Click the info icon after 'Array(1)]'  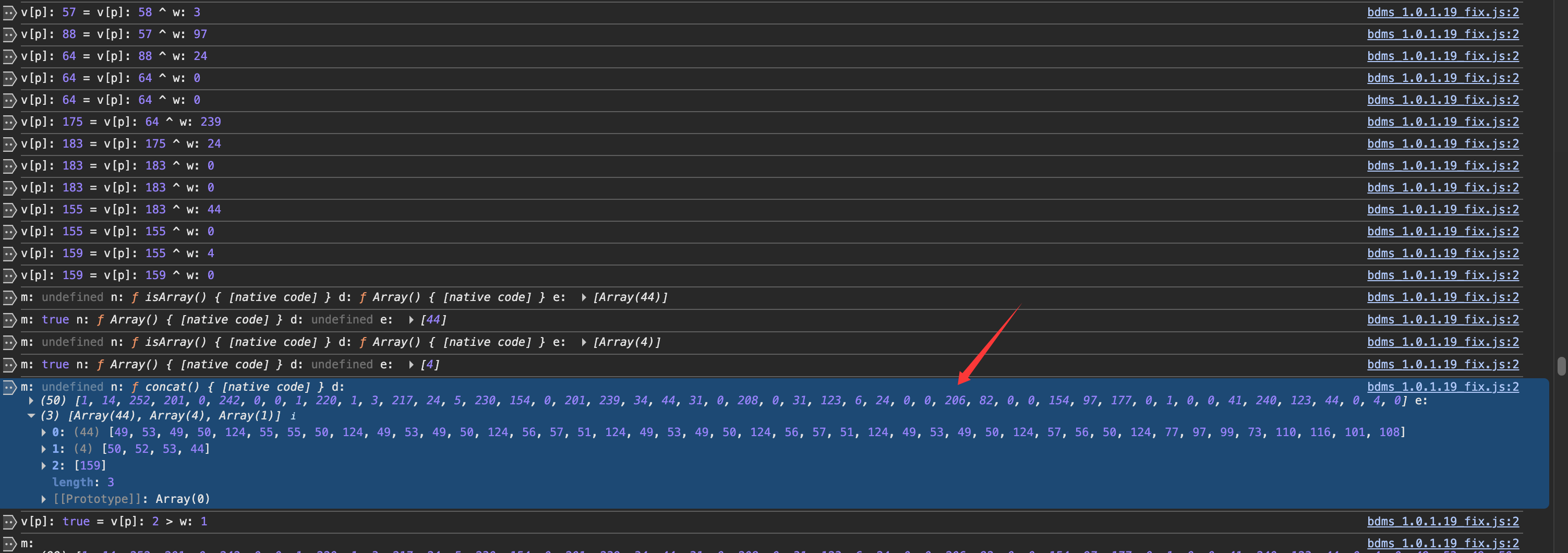tap(293, 417)
